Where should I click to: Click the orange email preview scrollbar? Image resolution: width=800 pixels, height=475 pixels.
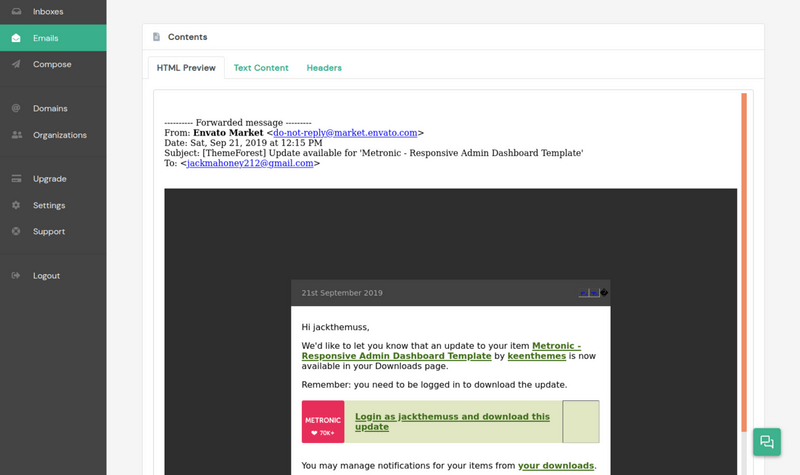click(744, 262)
